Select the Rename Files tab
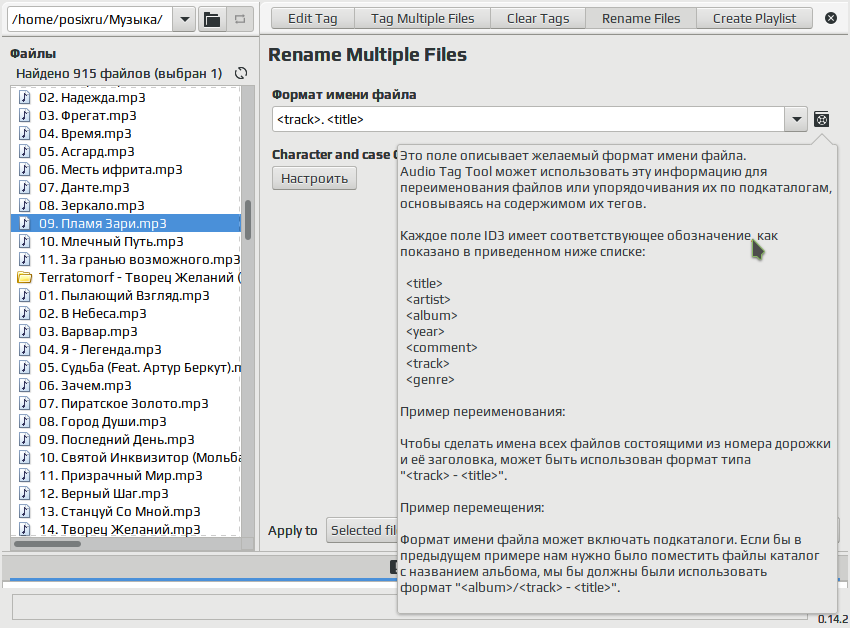 tap(641, 18)
